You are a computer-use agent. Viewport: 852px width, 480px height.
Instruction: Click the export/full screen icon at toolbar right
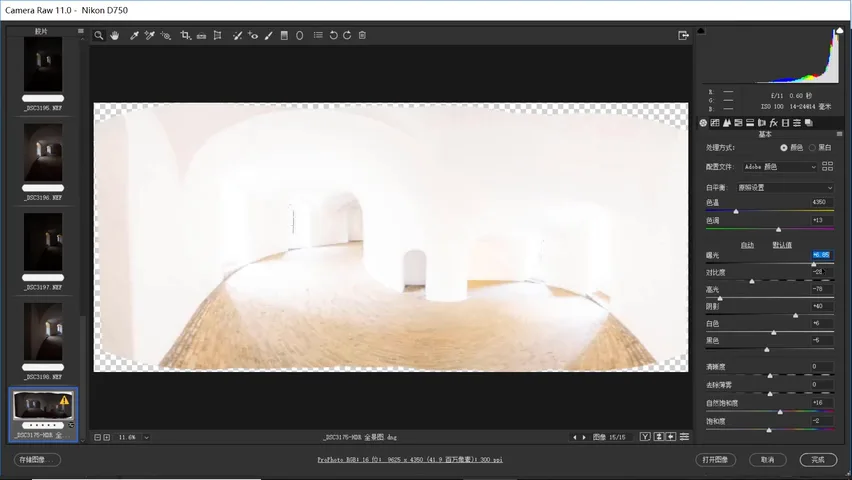tap(684, 35)
